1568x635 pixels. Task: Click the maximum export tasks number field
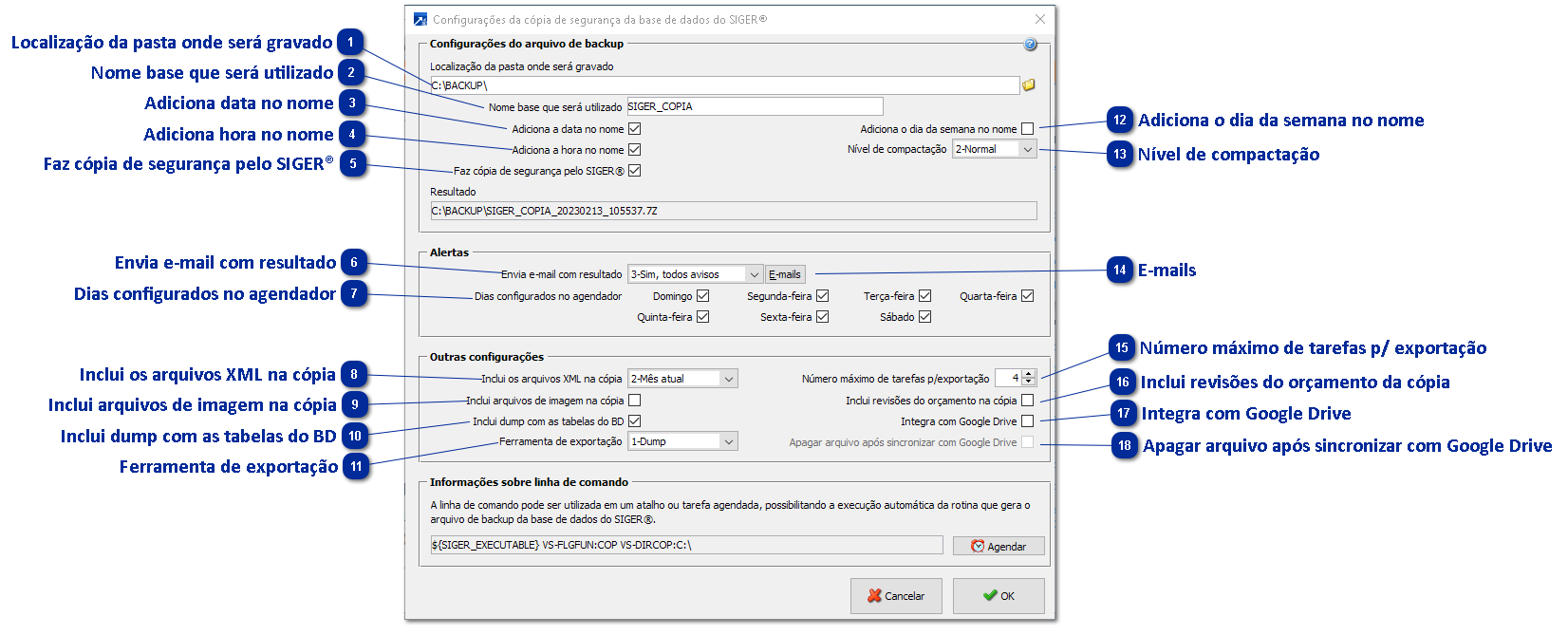click(x=1008, y=378)
